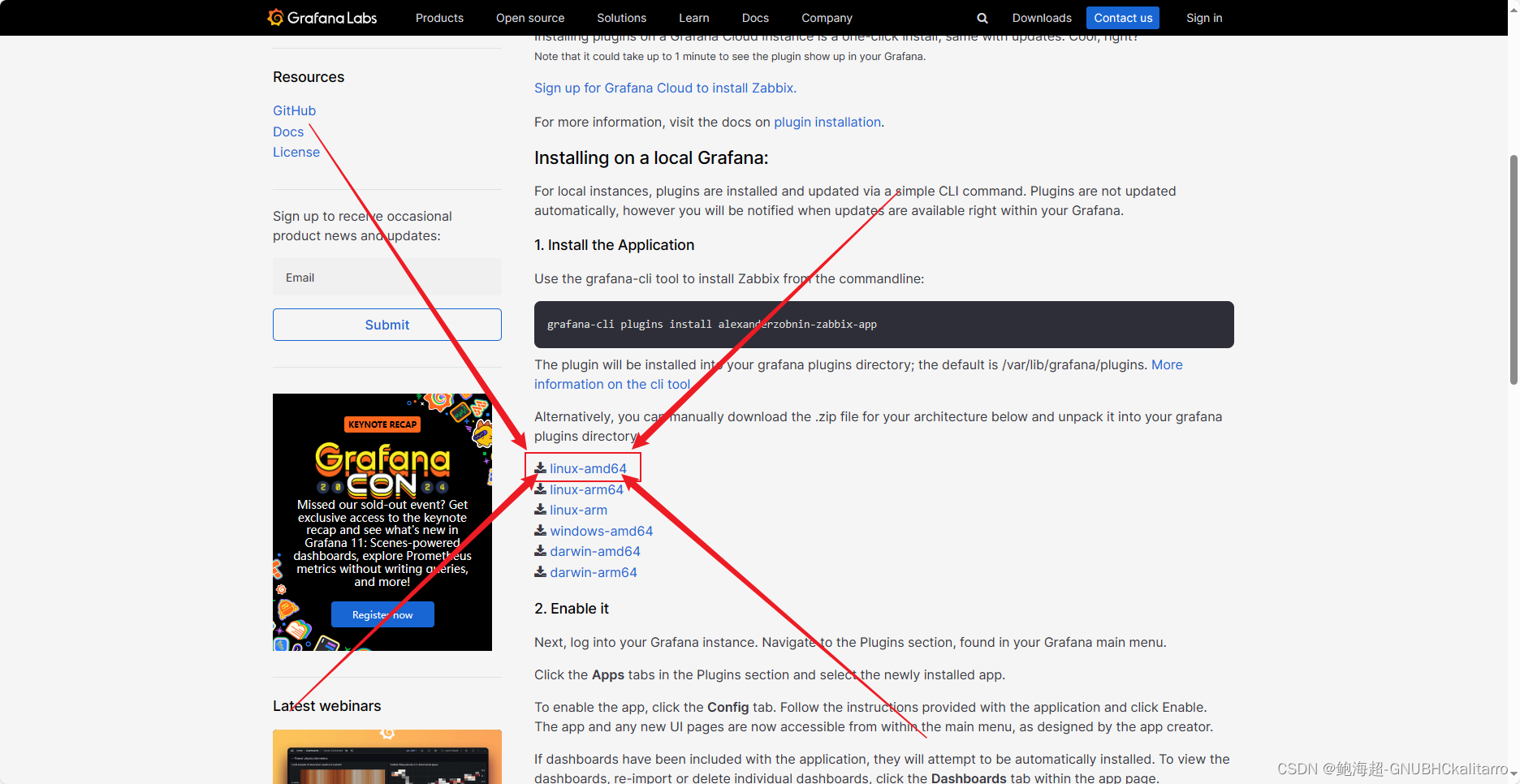The height and width of the screenshot is (784, 1520).
Task: Open the Products menu
Action: [x=439, y=18]
